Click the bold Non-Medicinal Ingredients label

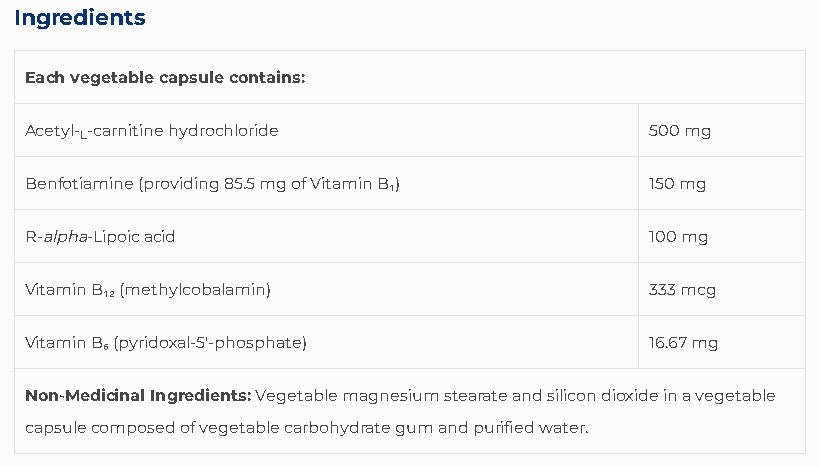coord(138,396)
